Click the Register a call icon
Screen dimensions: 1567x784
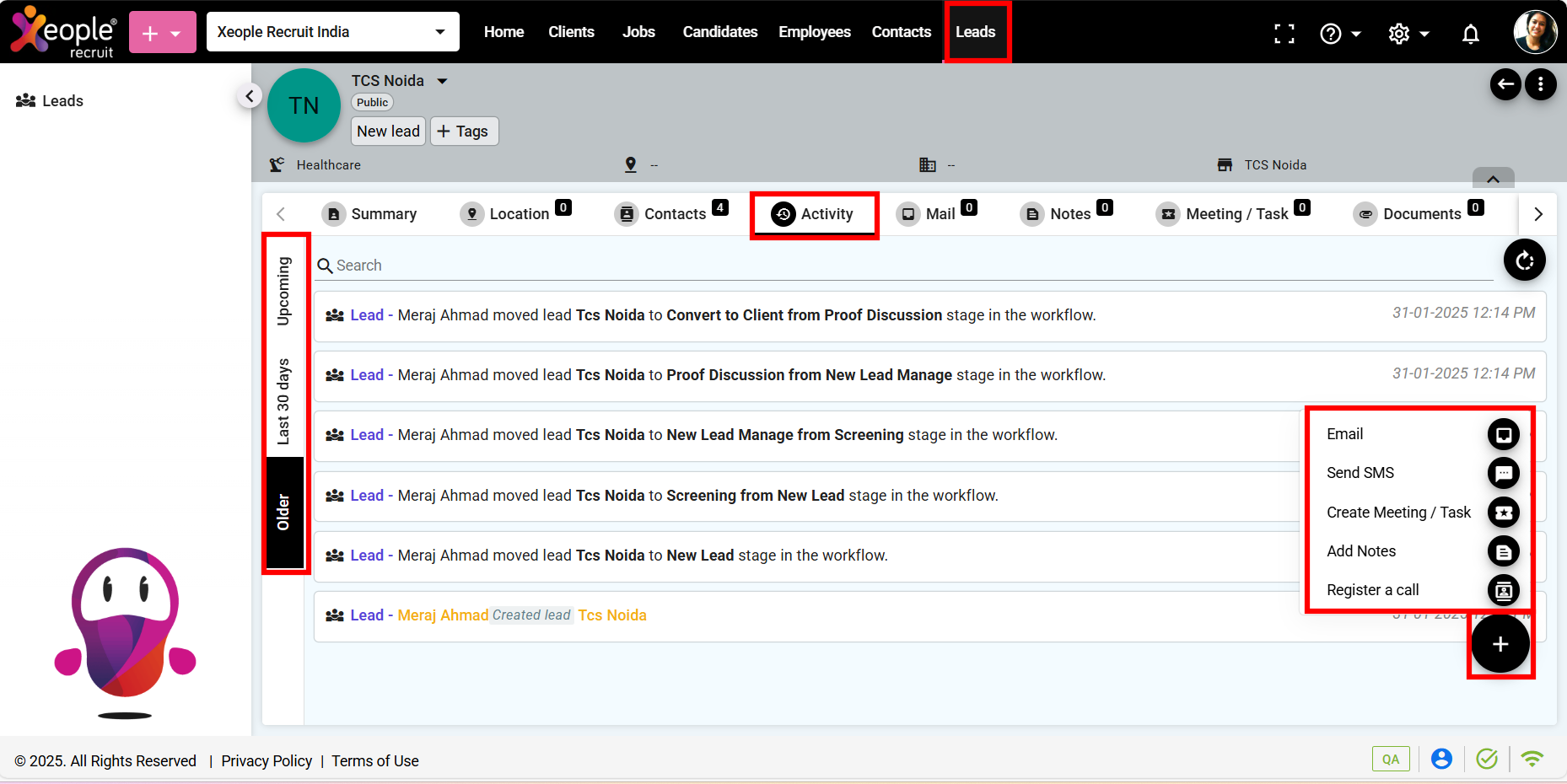point(1504,590)
